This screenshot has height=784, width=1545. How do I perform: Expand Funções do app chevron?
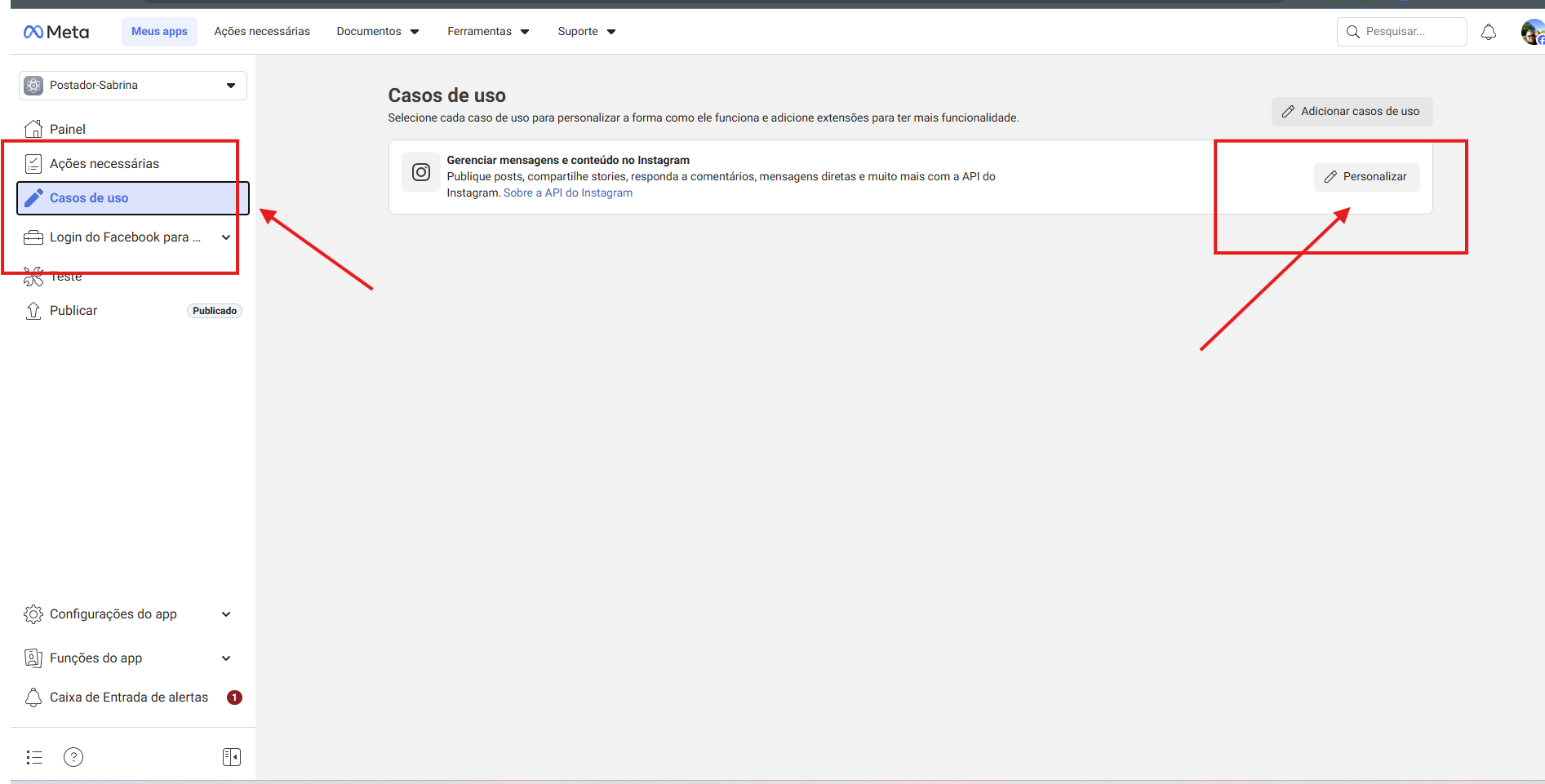pos(226,658)
